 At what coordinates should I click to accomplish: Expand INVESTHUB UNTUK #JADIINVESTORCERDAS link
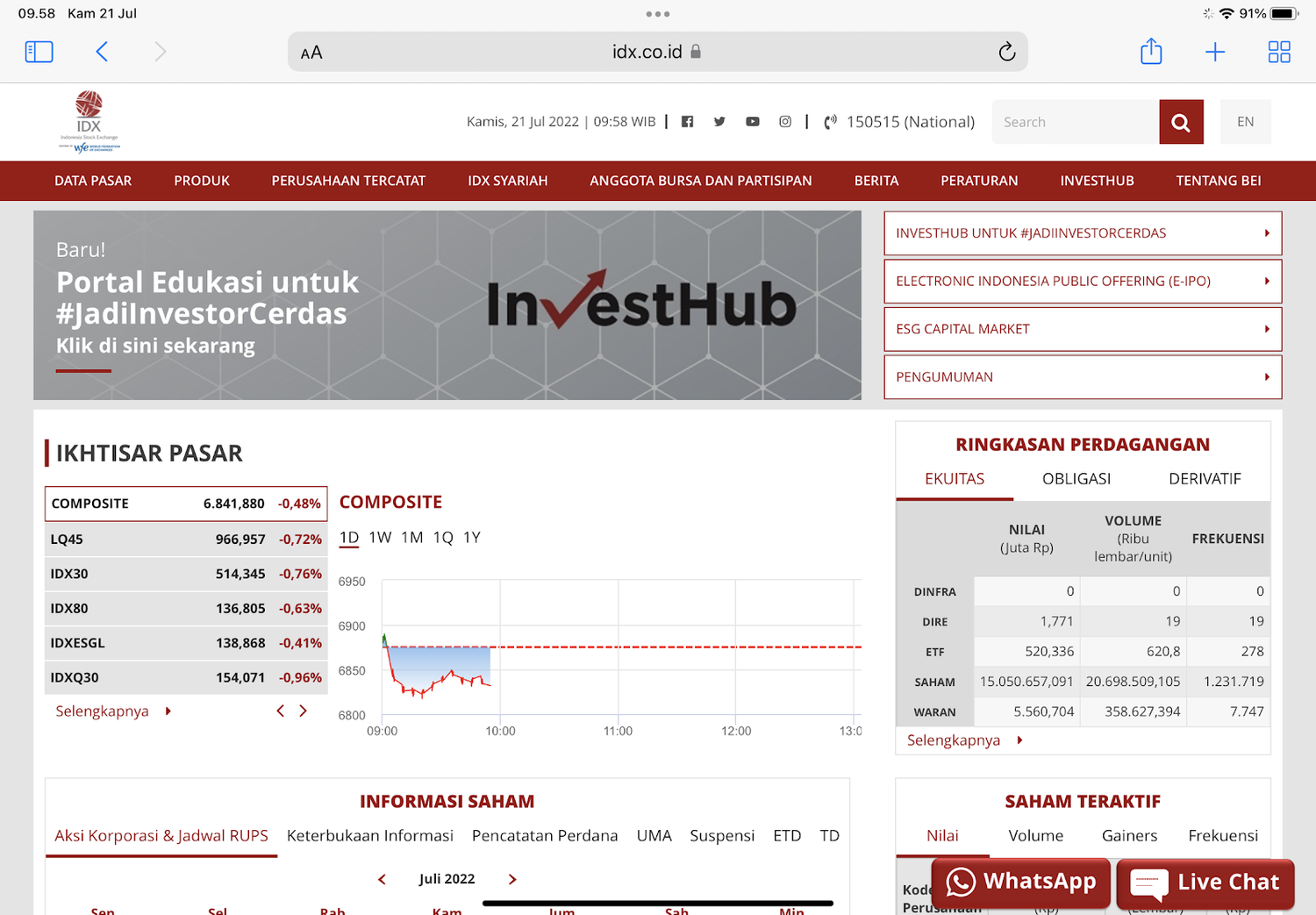[x=1083, y=233]
